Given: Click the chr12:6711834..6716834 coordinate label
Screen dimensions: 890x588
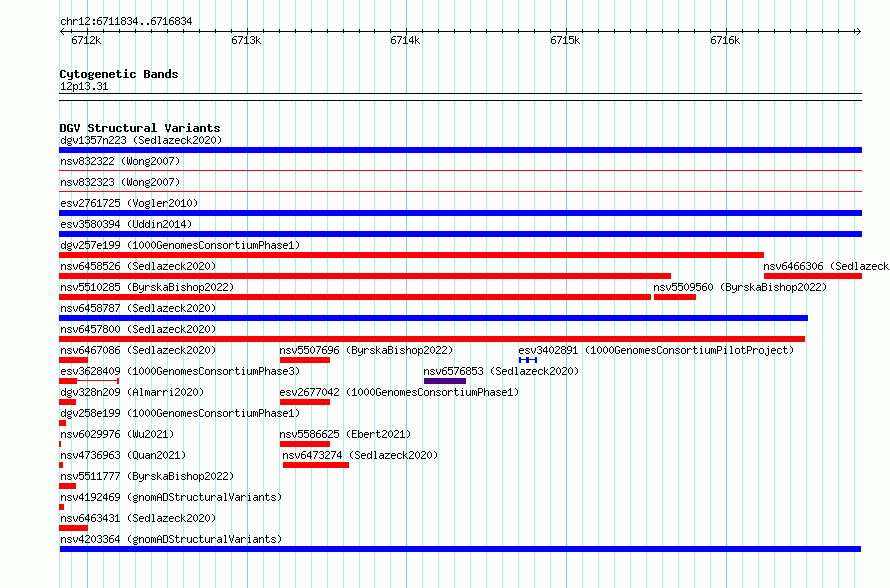Looking at the screenshot, I should 126,21.
